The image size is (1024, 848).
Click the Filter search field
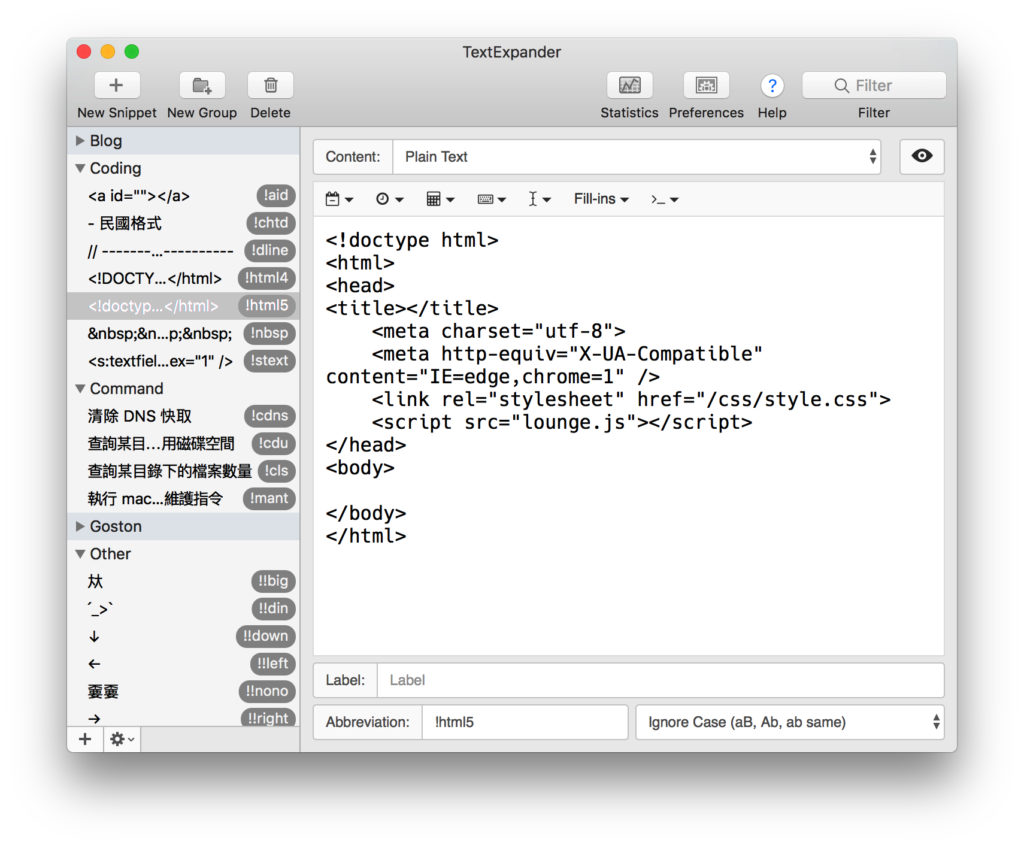(874, 86)
